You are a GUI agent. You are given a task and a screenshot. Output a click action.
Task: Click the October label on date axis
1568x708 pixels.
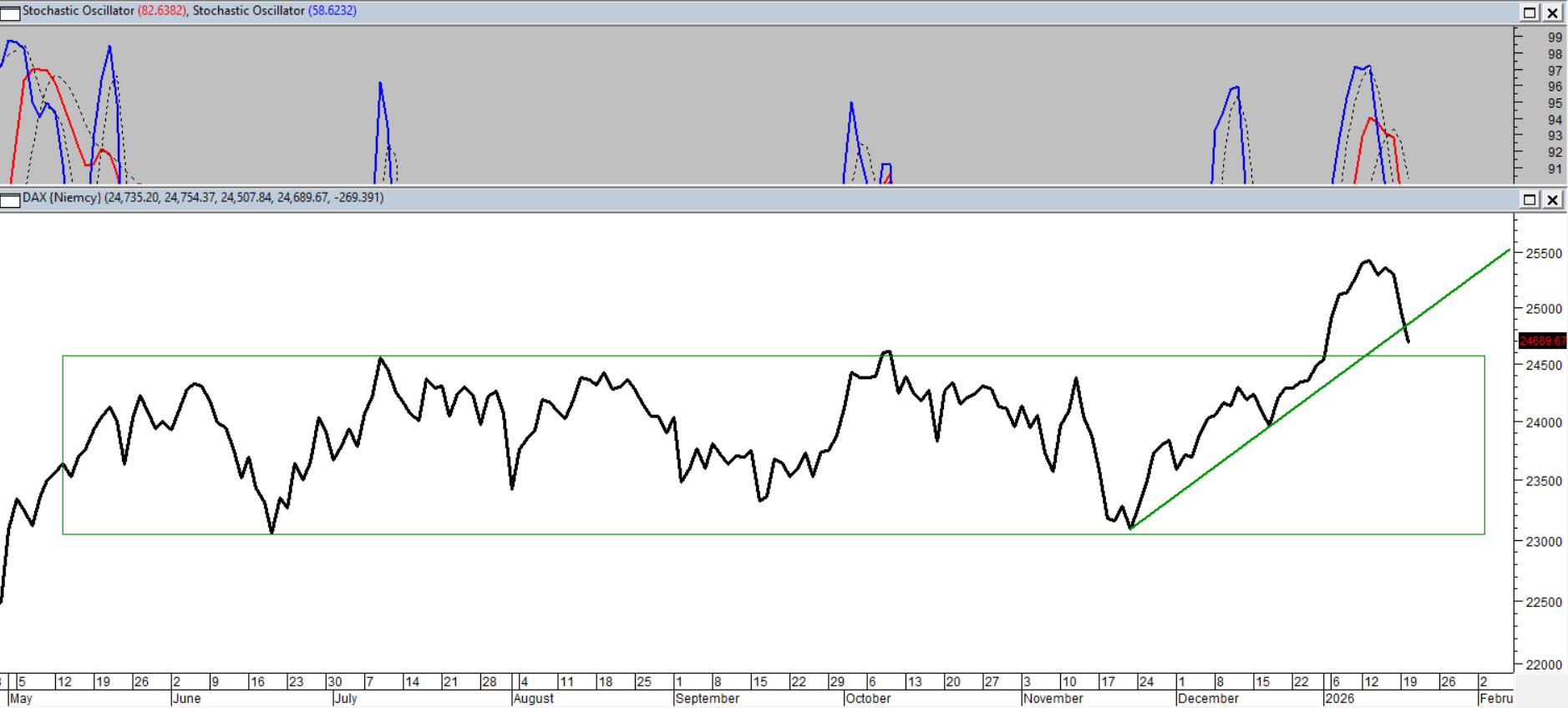868,698
